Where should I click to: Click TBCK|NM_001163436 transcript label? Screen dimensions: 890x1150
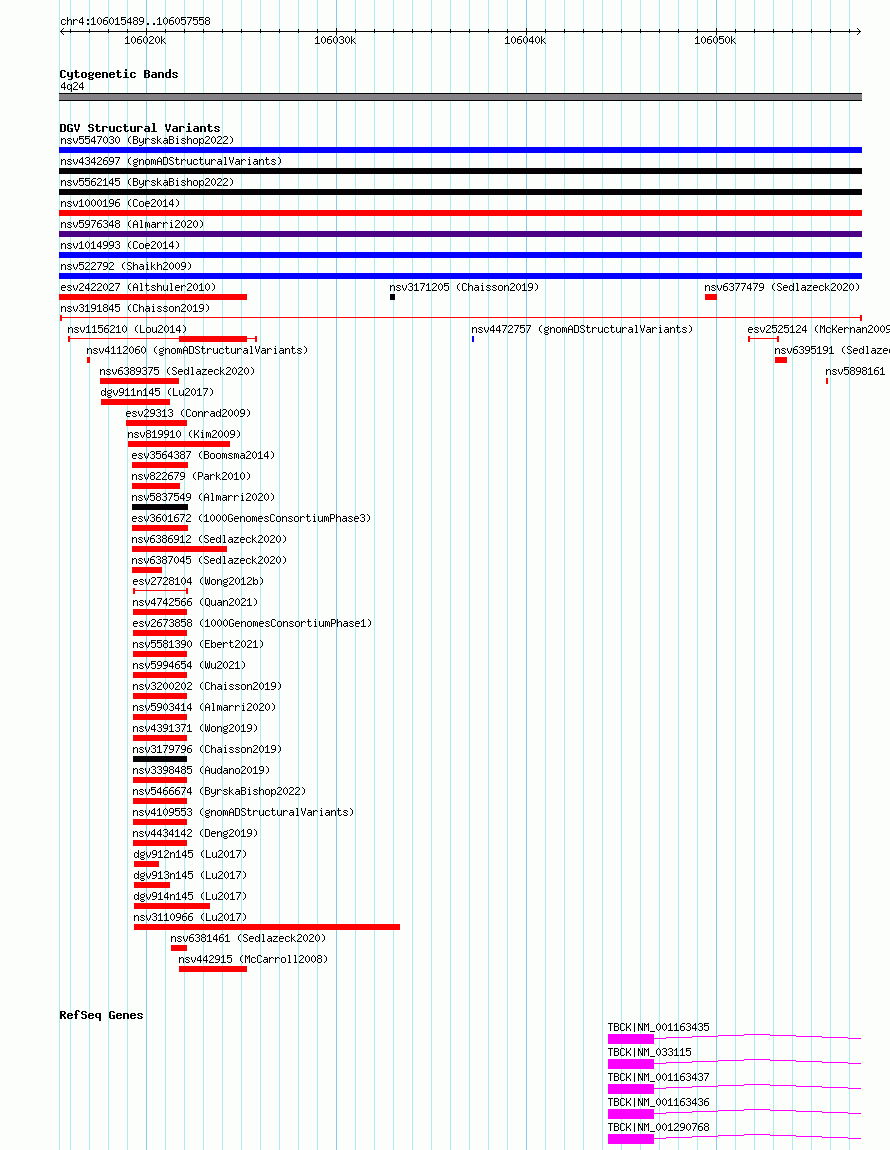click(x=659, y=1103)
